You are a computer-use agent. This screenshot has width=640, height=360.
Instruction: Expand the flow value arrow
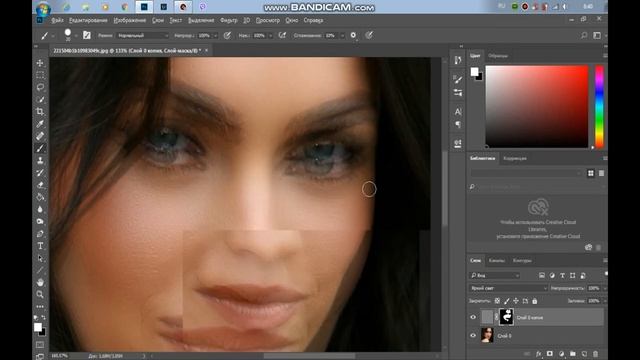click(270, 36)
